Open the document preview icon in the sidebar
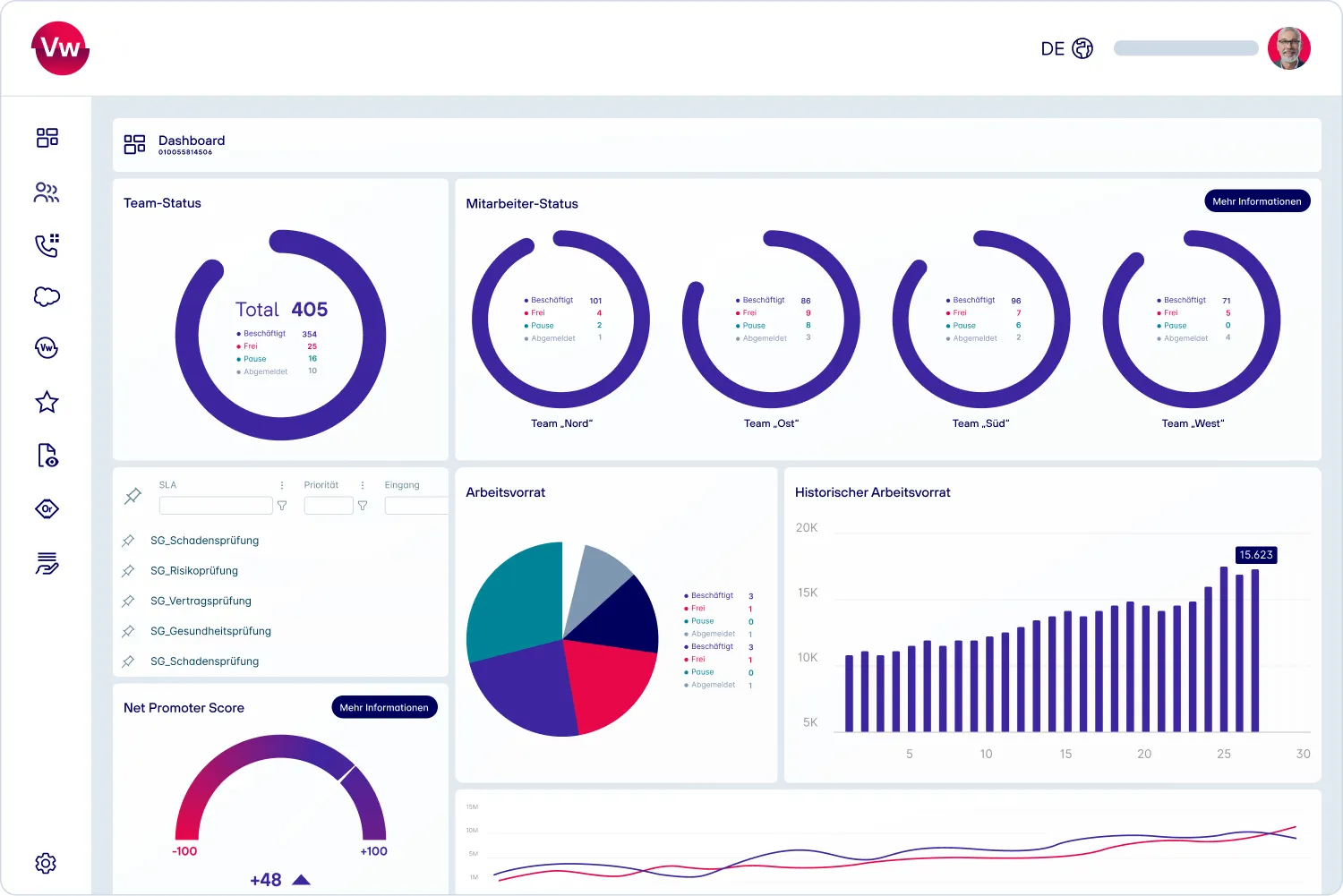This screenshot has width=1343, height=896. (47, 456)
